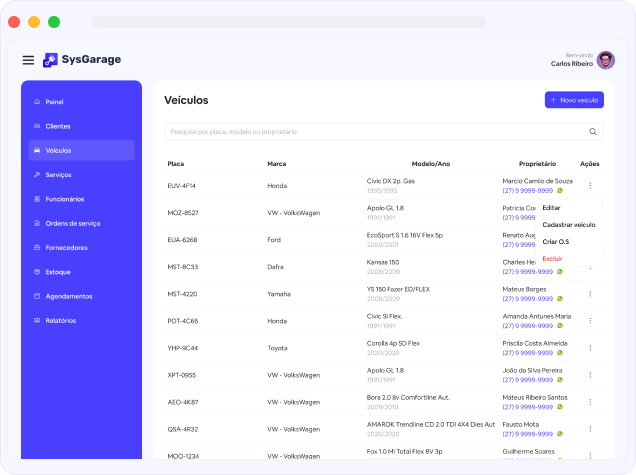
Task: Click the Agendamentos calendar icon in sidebar
Action: click(x=37, y=296)
